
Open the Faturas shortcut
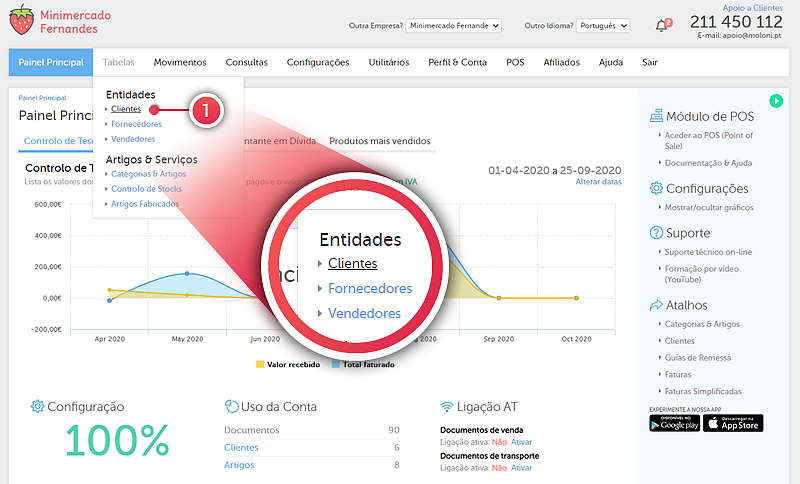[x=678, y=374]
